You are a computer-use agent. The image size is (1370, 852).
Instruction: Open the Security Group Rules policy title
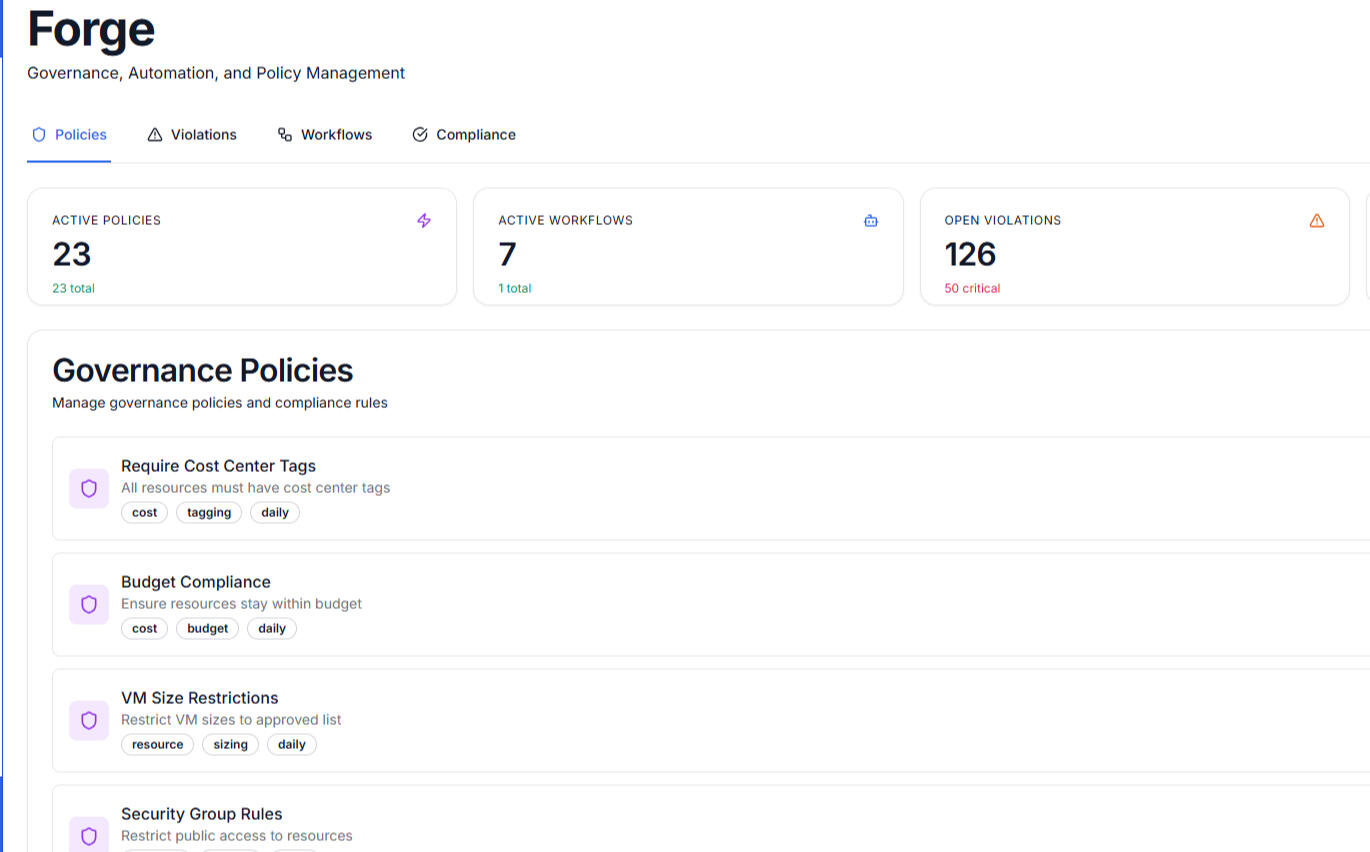[x=202, y=813]
